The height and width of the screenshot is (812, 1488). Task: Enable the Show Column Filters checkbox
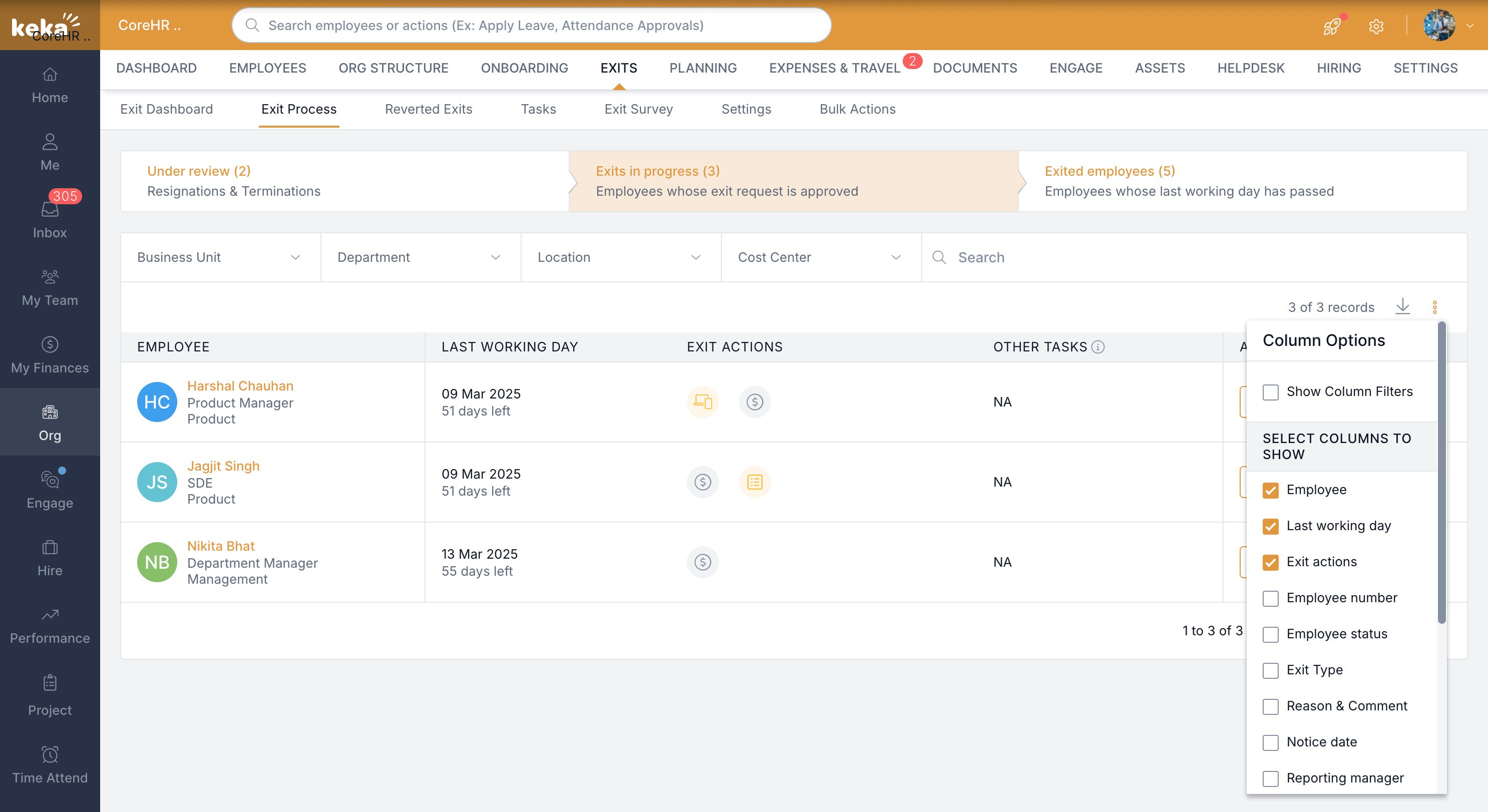tap(1270, 392)
